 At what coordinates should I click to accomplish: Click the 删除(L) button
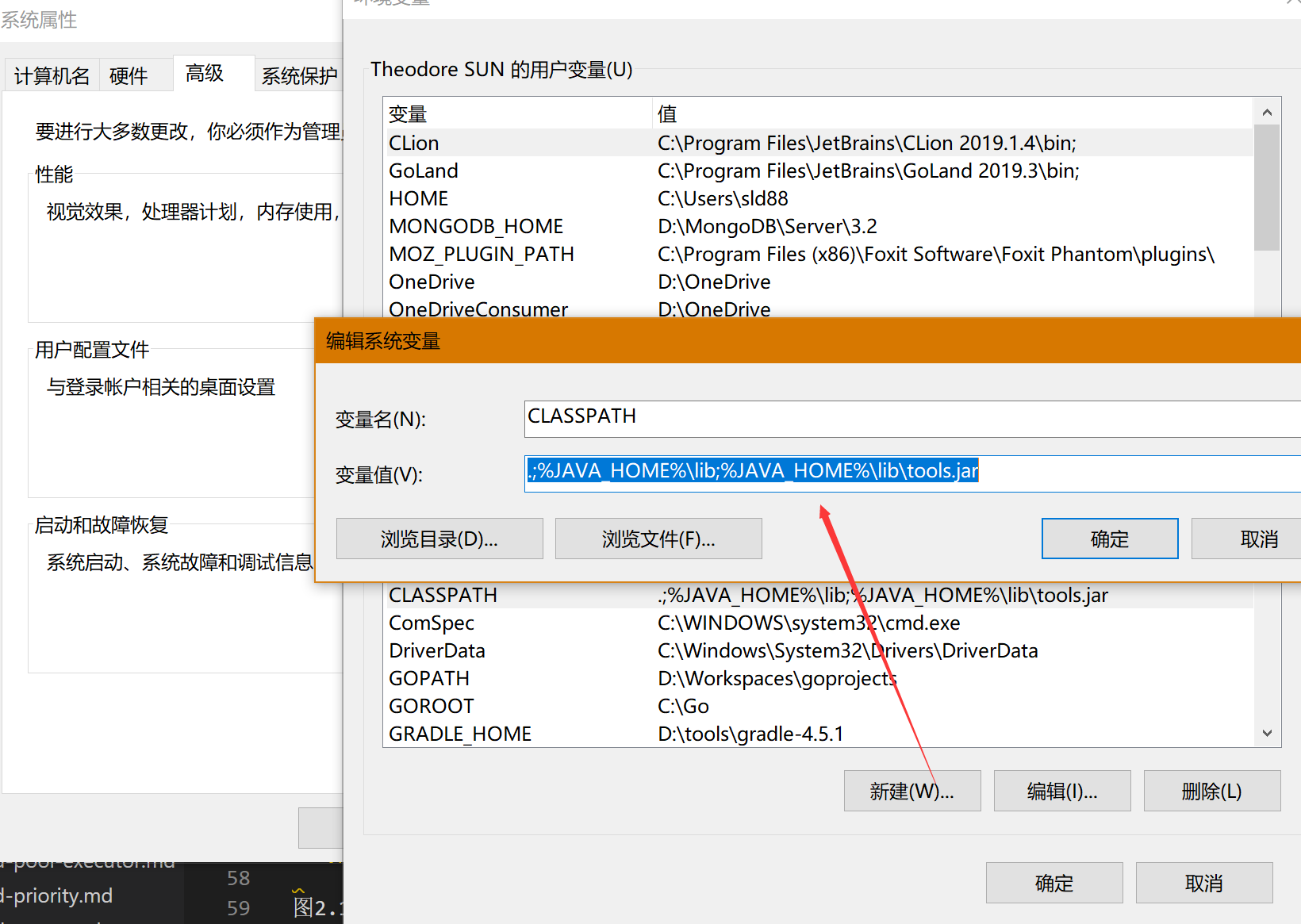1212,791
